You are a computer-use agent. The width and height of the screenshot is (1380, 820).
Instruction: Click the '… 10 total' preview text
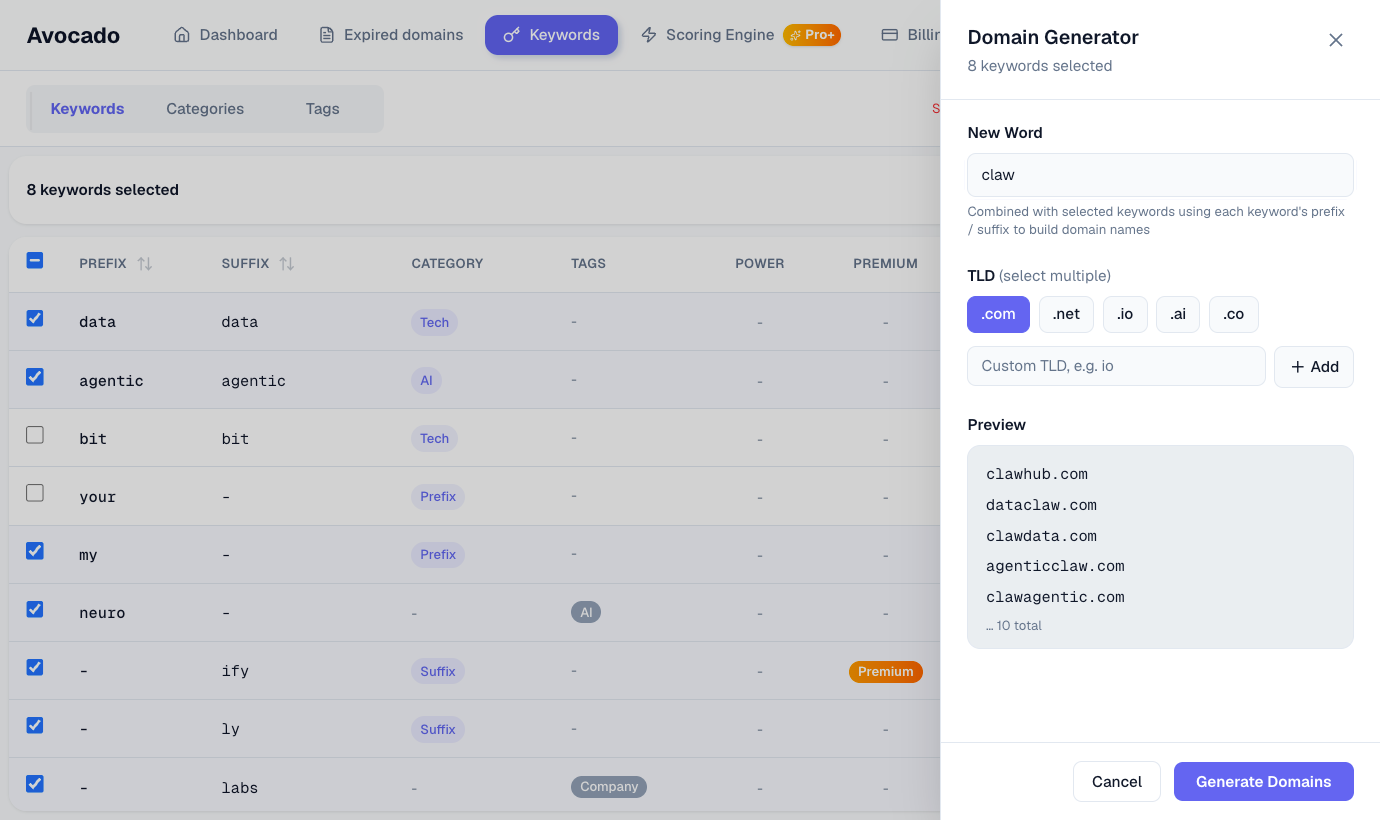click(x=1014, y=626)
